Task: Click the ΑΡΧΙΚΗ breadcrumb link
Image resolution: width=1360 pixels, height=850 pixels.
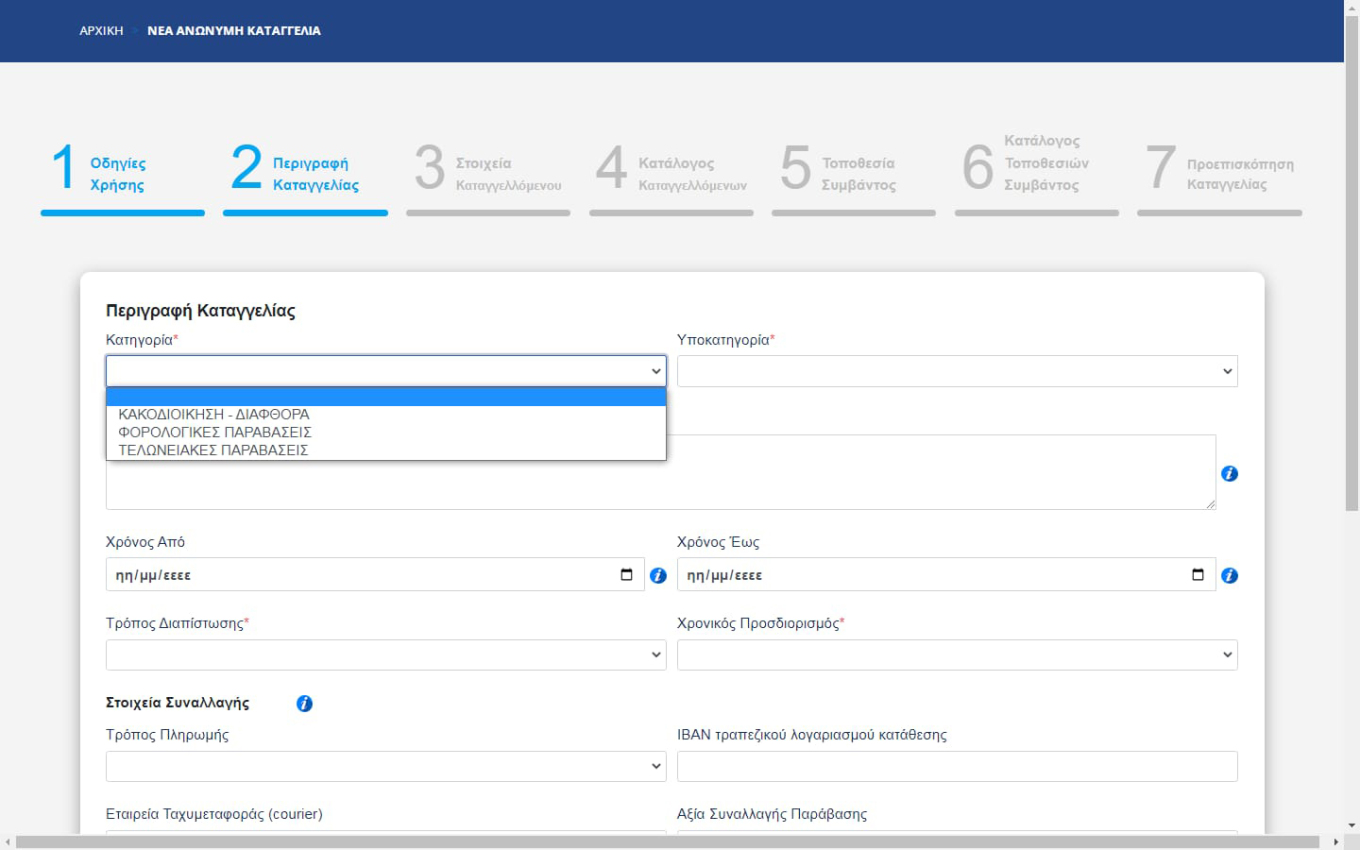Action: point(101,31)
